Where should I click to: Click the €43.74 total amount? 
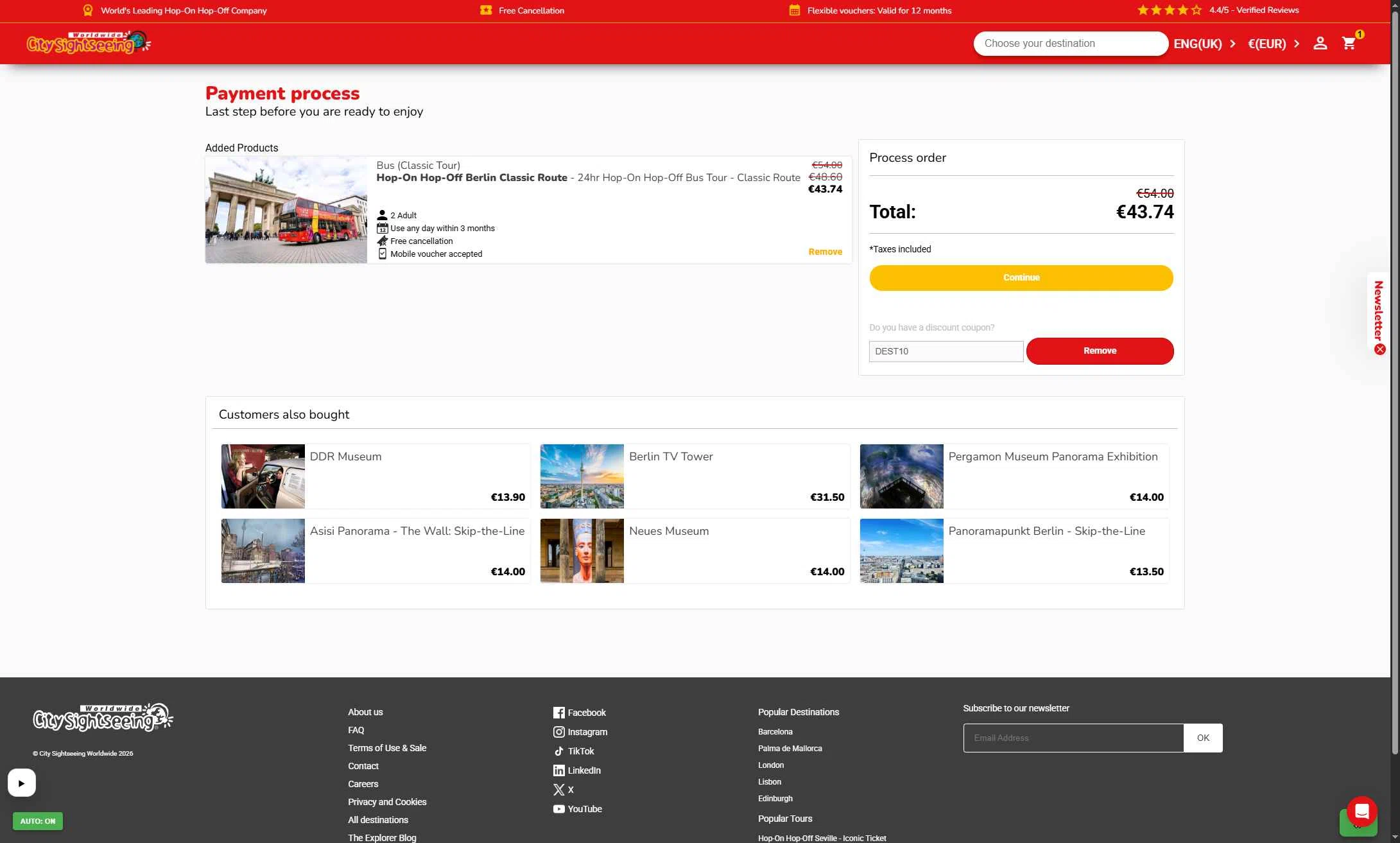pos(1145,212)
